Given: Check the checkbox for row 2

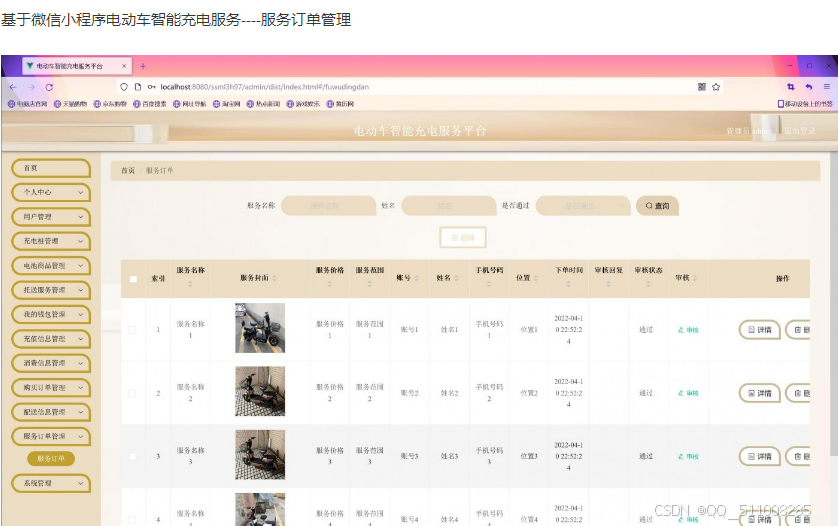Looking at the screenshot, I should point(132,393).
